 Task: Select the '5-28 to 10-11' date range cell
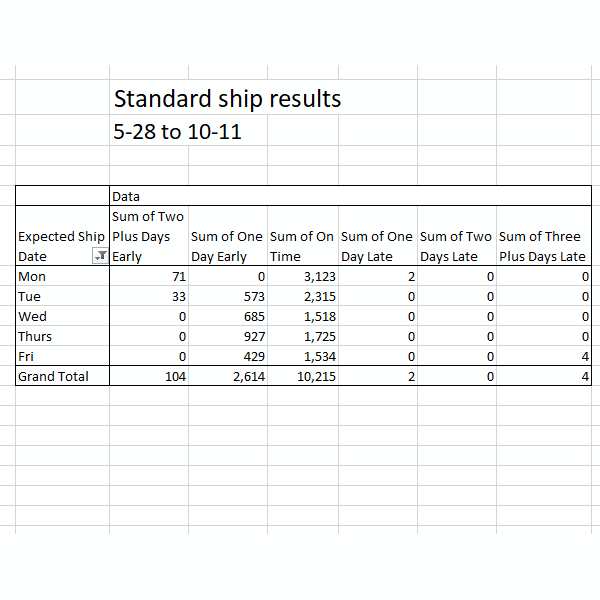[177, 132]
